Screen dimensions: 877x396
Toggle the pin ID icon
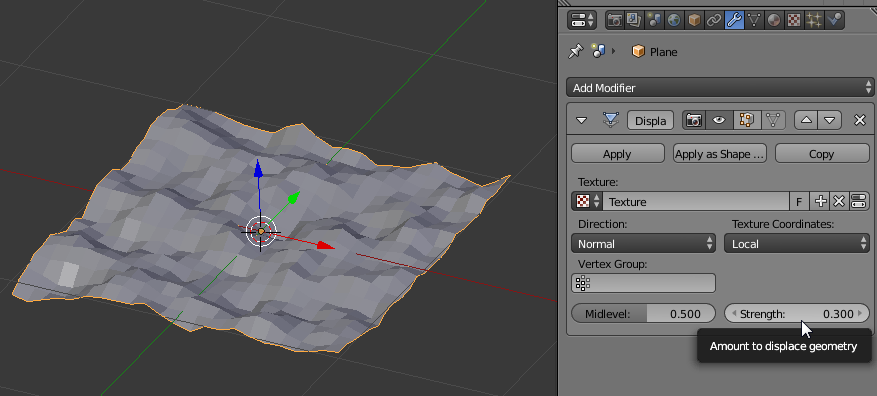(x=576, y=51)
